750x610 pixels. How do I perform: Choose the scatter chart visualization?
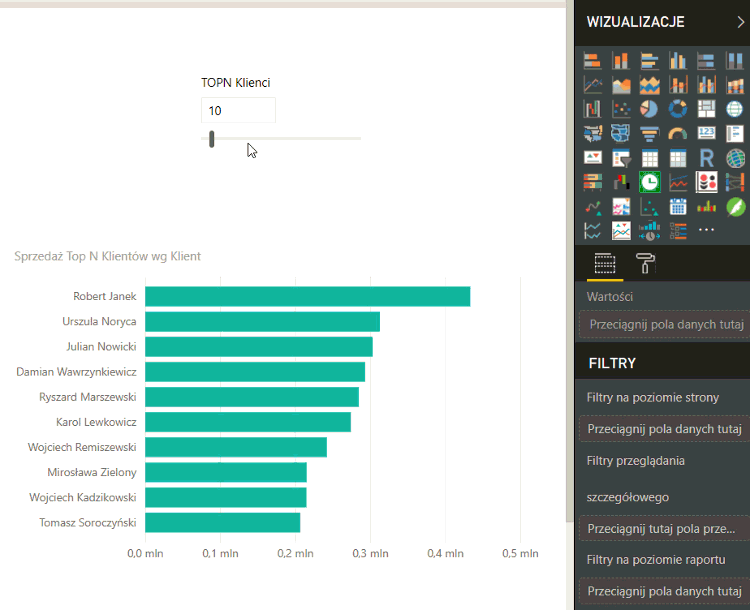click(621, 109)
